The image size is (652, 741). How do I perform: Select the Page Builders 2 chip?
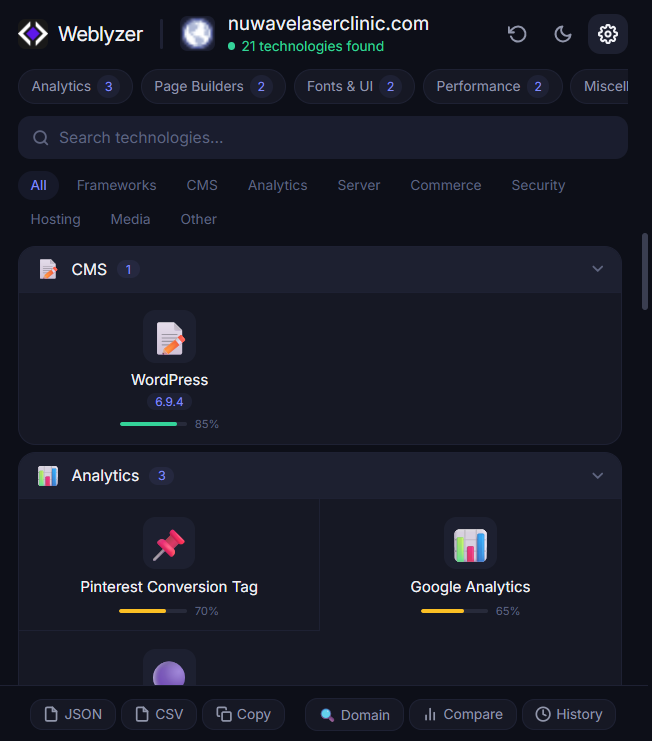point(213,86)
